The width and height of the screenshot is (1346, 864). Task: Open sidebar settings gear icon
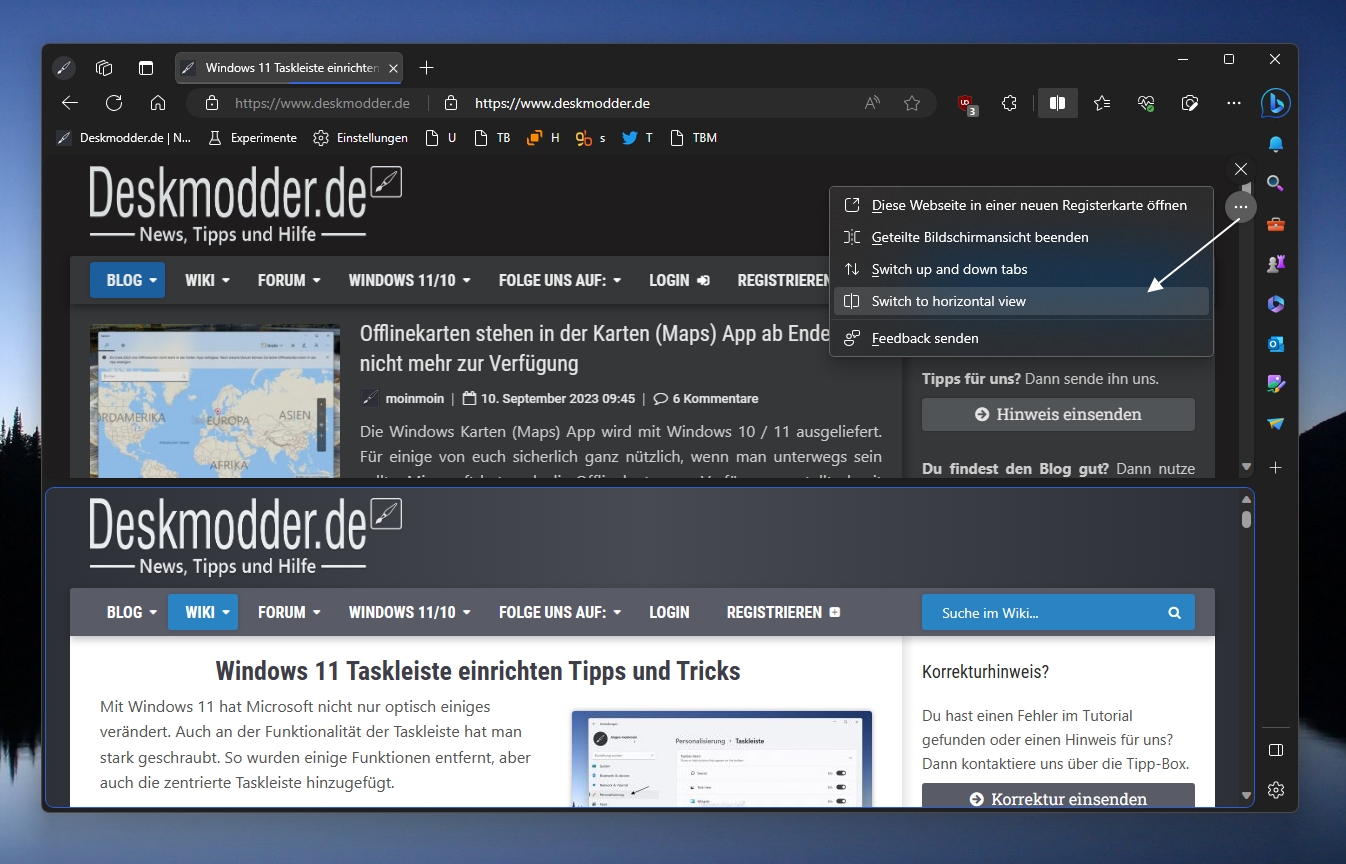click(1275, 790)
